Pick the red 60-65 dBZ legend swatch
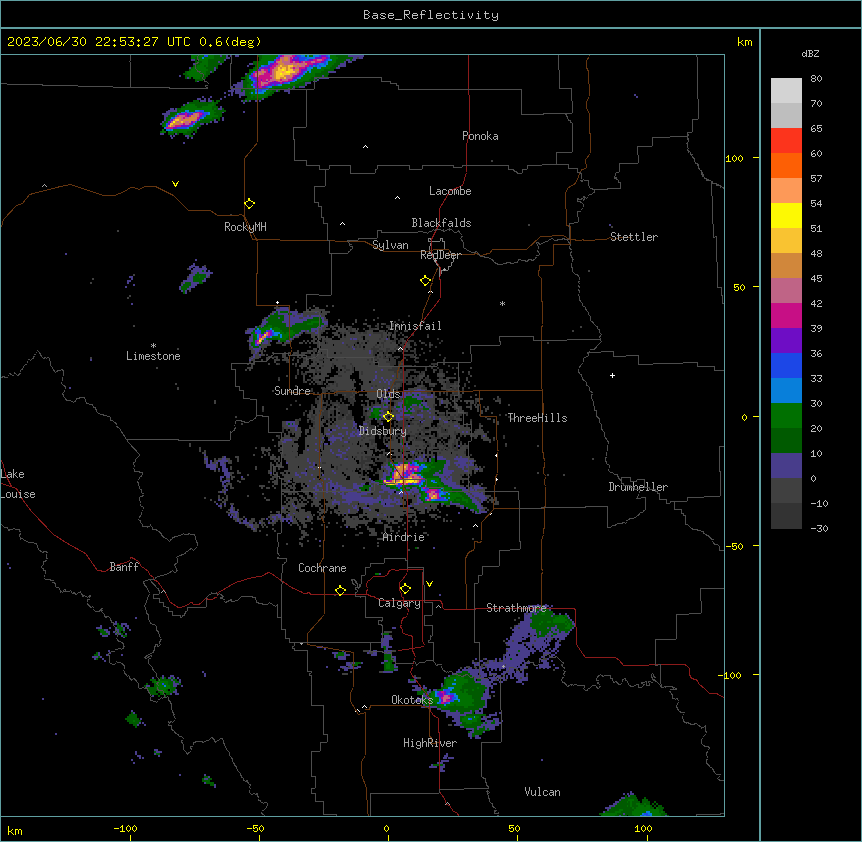 click(786, 140)
